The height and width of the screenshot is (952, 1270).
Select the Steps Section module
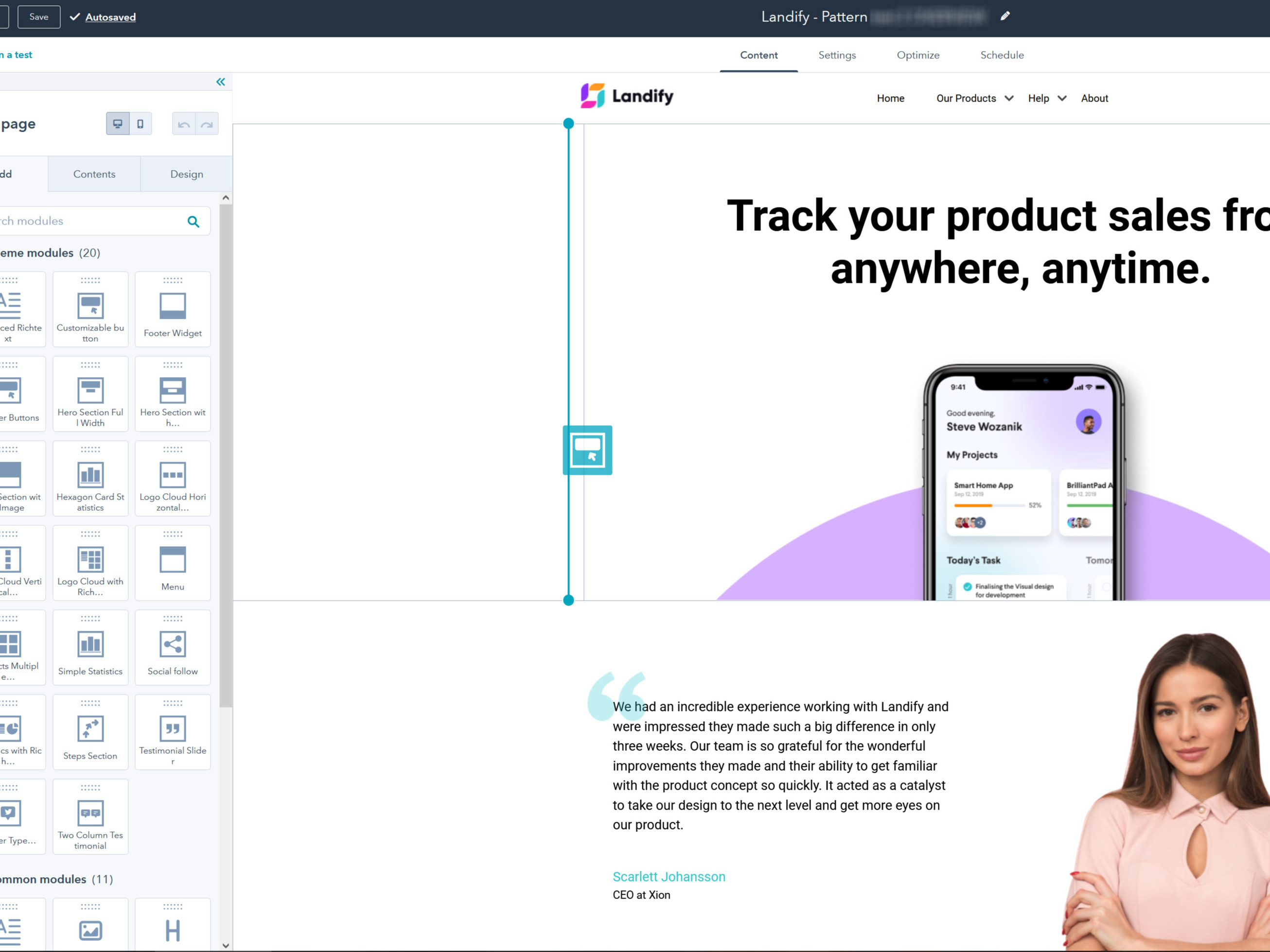tap(90, 732)
